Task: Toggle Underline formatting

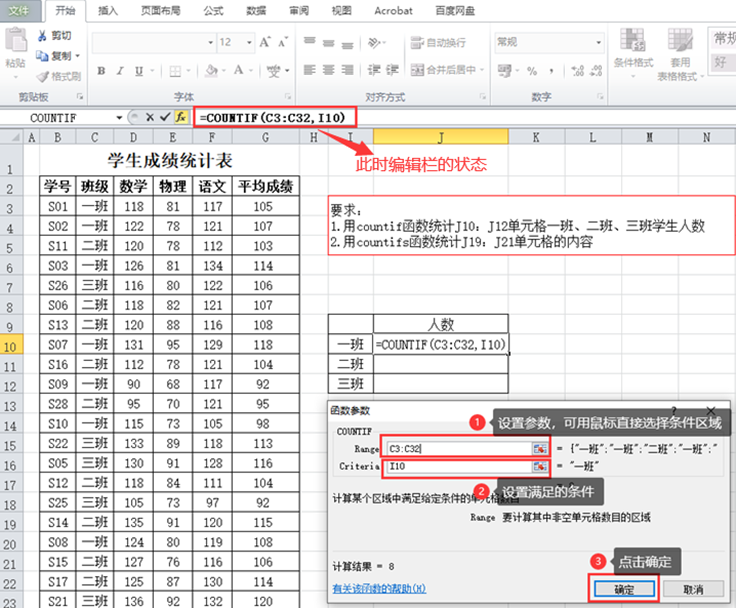Action: click(139, 71)
